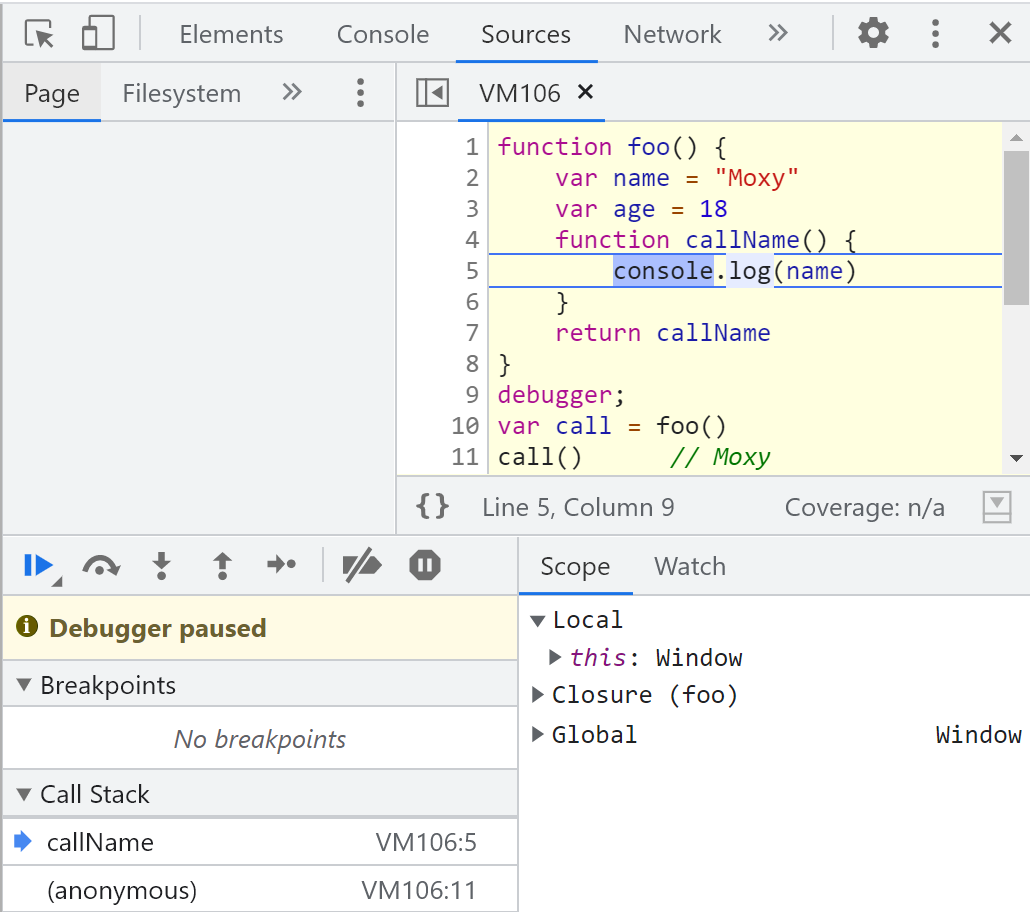Viewport: 1030px width, 912px height.
Task: Hide the navigator sidebar pane
Action: coord(432,93)
